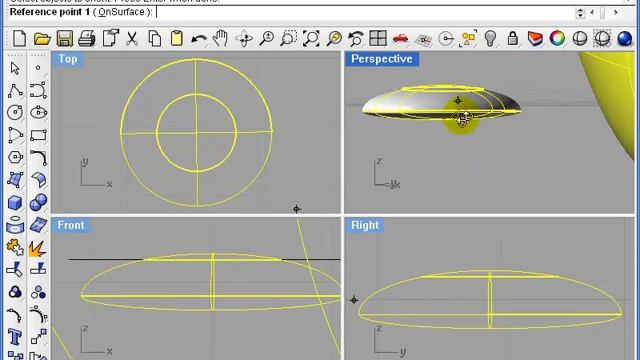Shade the viewport with the Shade sphere icon
The height and width of the screenshot is (360, 640).
(x=580, y=39)
